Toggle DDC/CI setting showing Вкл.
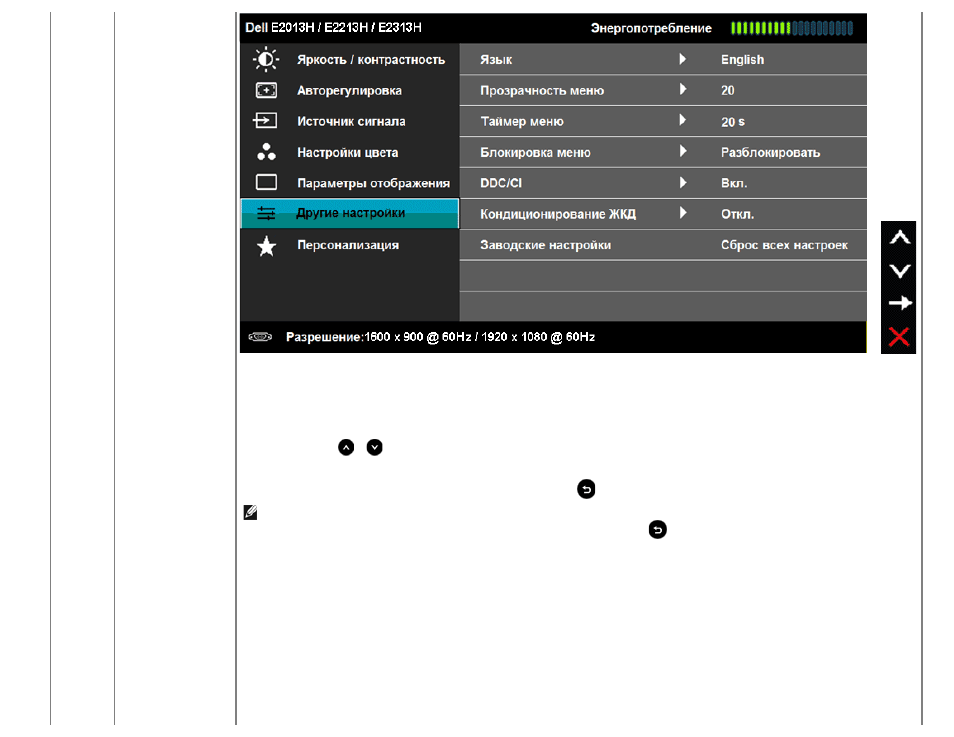Viewport: 954px width, 737px height. (x=734, y=183)
